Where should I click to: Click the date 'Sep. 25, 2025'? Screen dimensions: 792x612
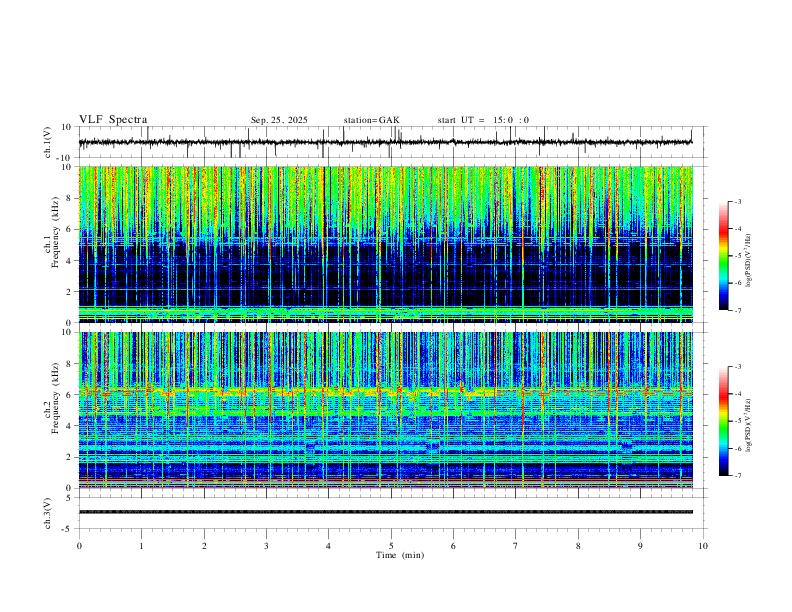[279, 120]
